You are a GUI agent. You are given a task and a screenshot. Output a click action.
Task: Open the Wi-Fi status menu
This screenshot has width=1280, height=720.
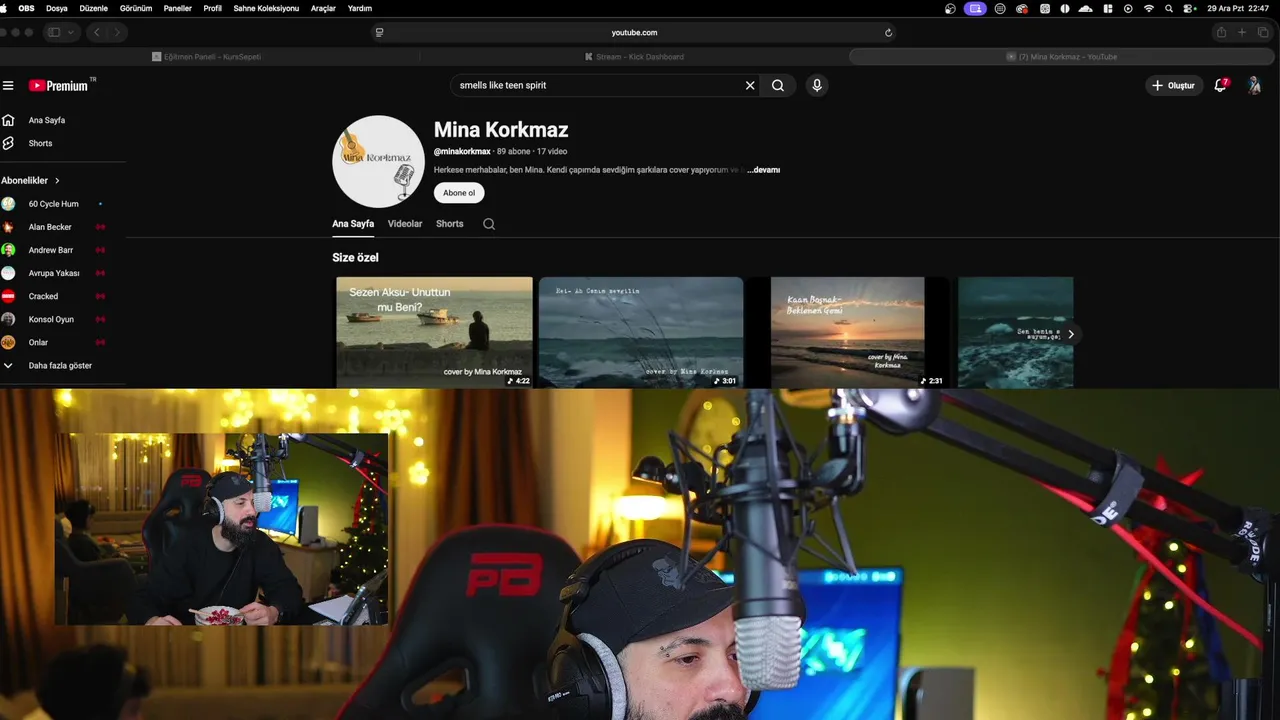[x=1149, y=8]
